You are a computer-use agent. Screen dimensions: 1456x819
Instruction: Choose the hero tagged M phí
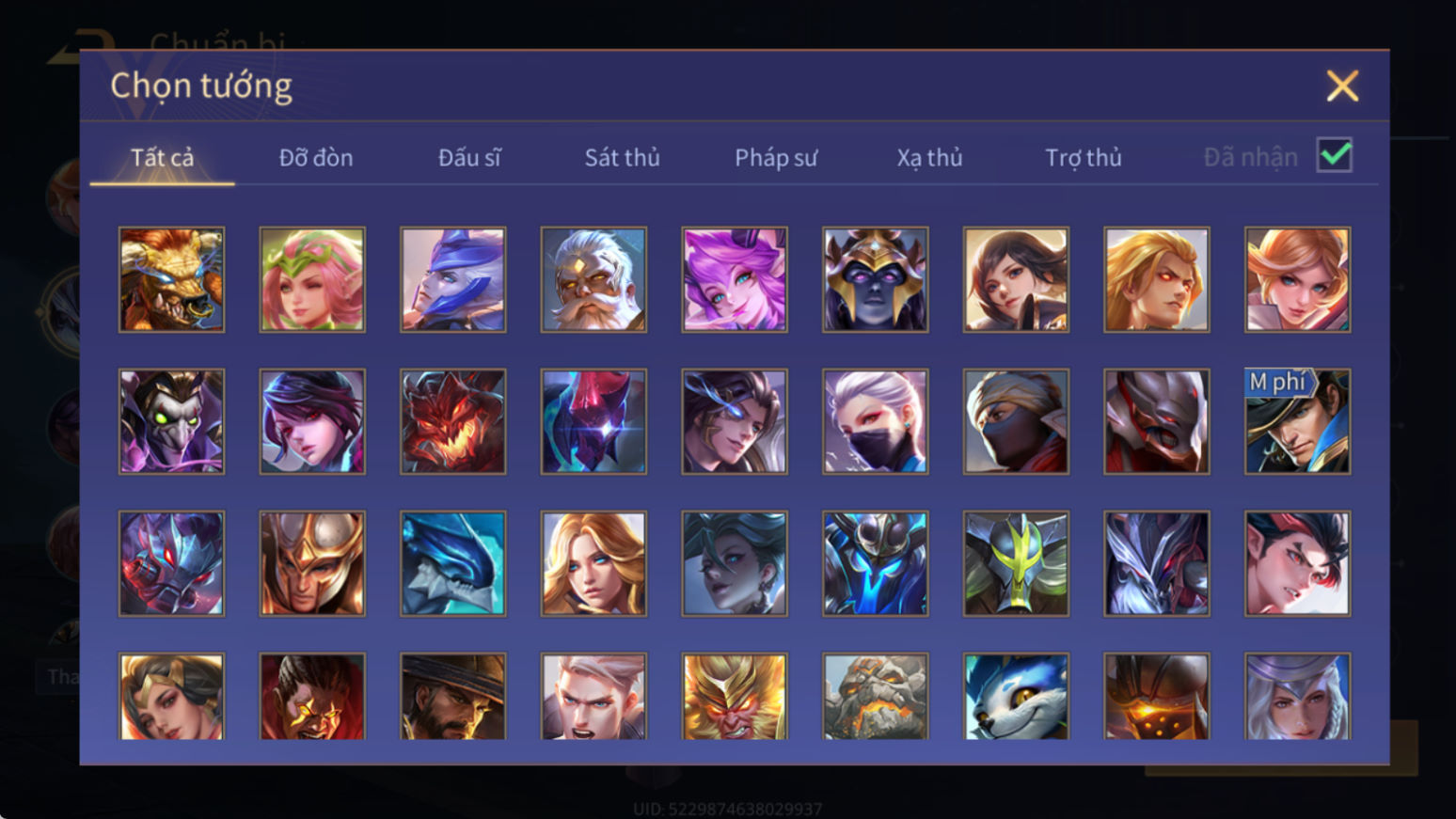point(1297,421)
